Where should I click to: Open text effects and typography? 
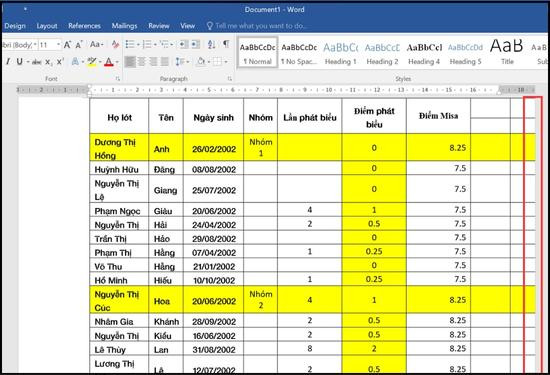point(75,62)
